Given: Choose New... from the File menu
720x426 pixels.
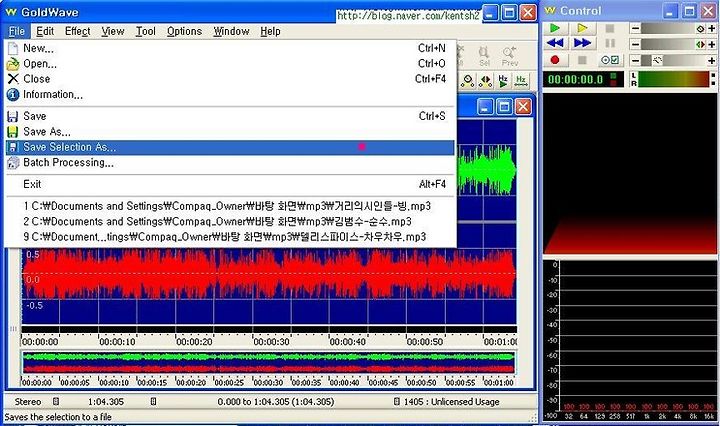Looking at the screenshot, I should [x=230, y=48].
